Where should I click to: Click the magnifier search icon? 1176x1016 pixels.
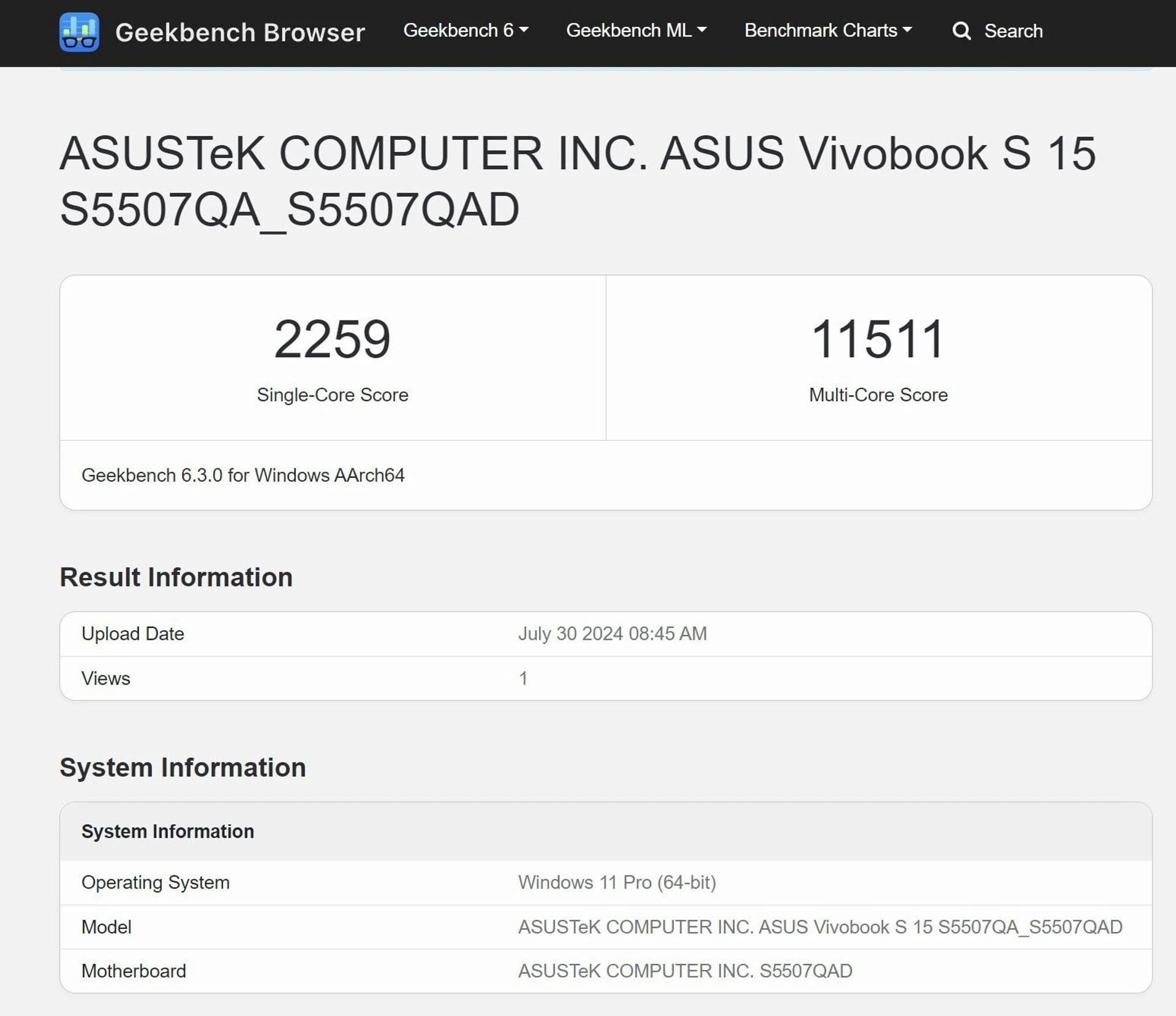[962, 31]
